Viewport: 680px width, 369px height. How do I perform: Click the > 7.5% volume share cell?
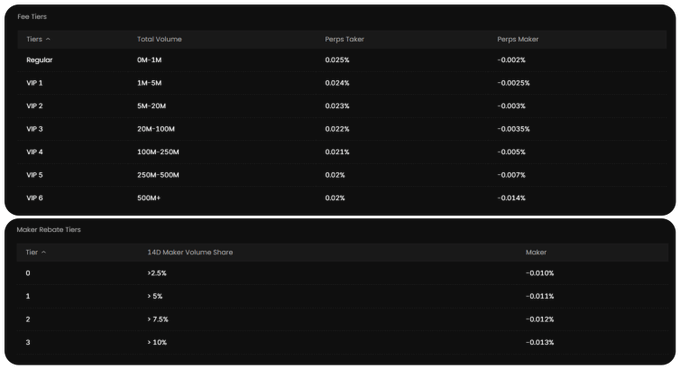click(x=158, y=320)
